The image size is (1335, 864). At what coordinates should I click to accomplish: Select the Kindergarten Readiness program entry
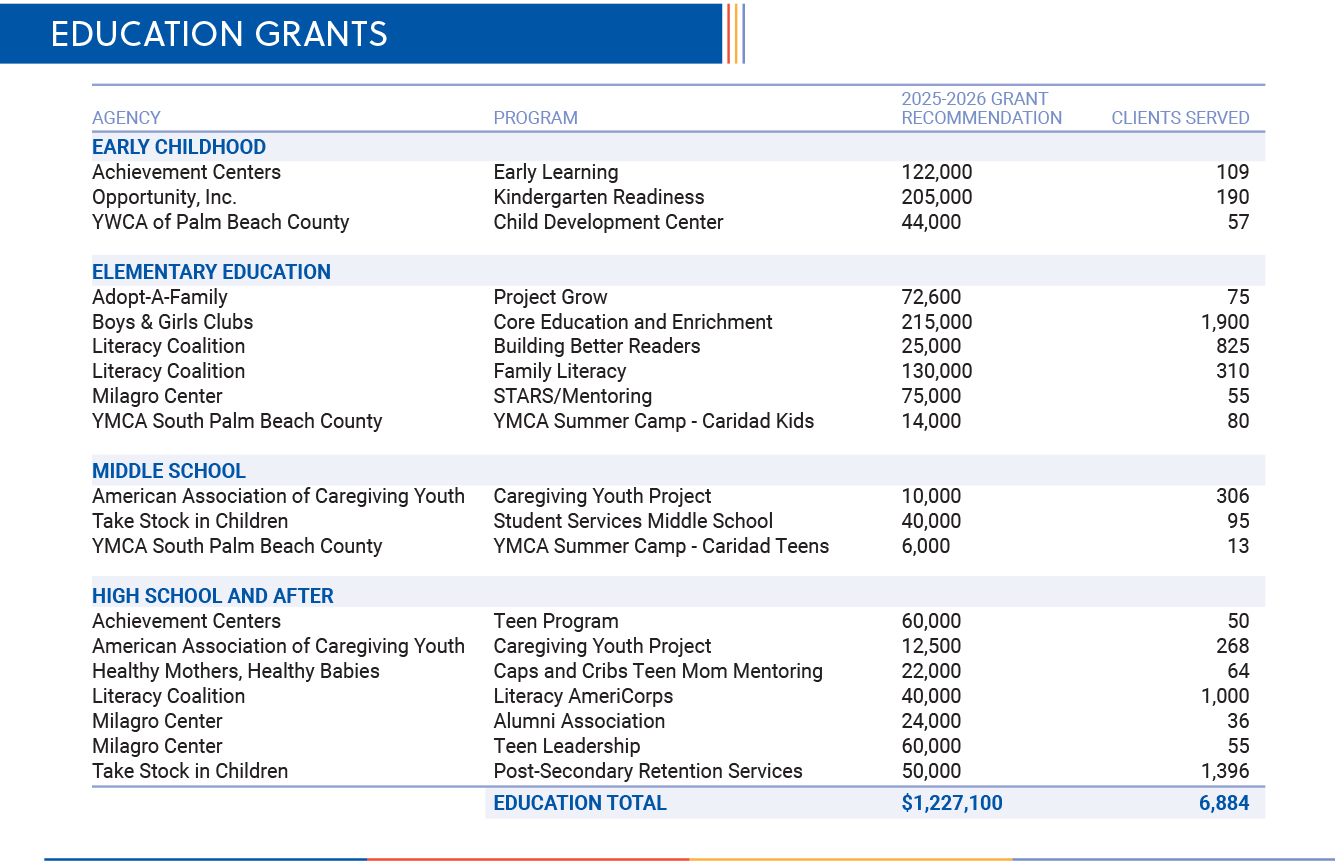coord(598,197)
